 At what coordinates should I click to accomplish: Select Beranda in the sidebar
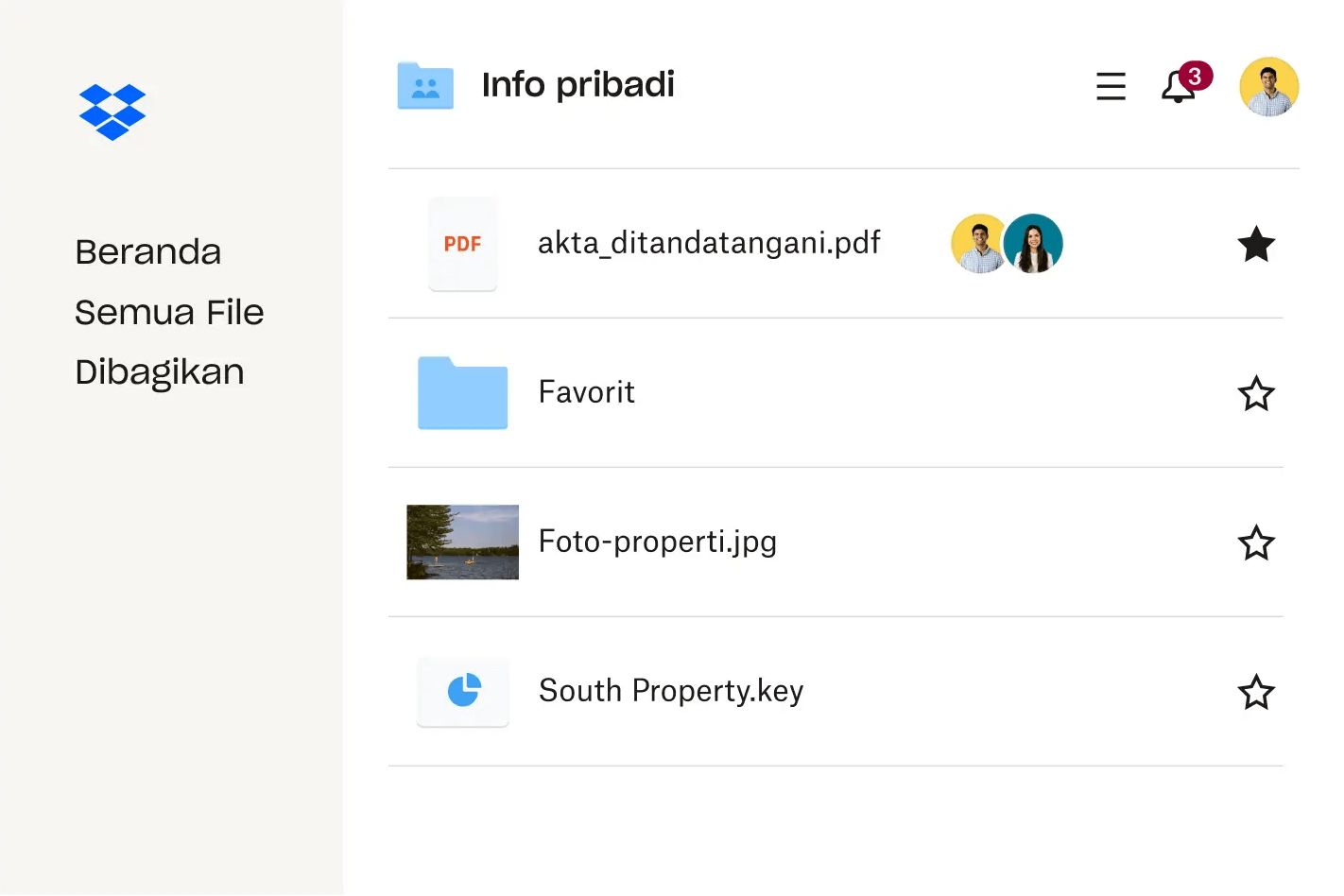pyautogui.click(x=147, y=251)
